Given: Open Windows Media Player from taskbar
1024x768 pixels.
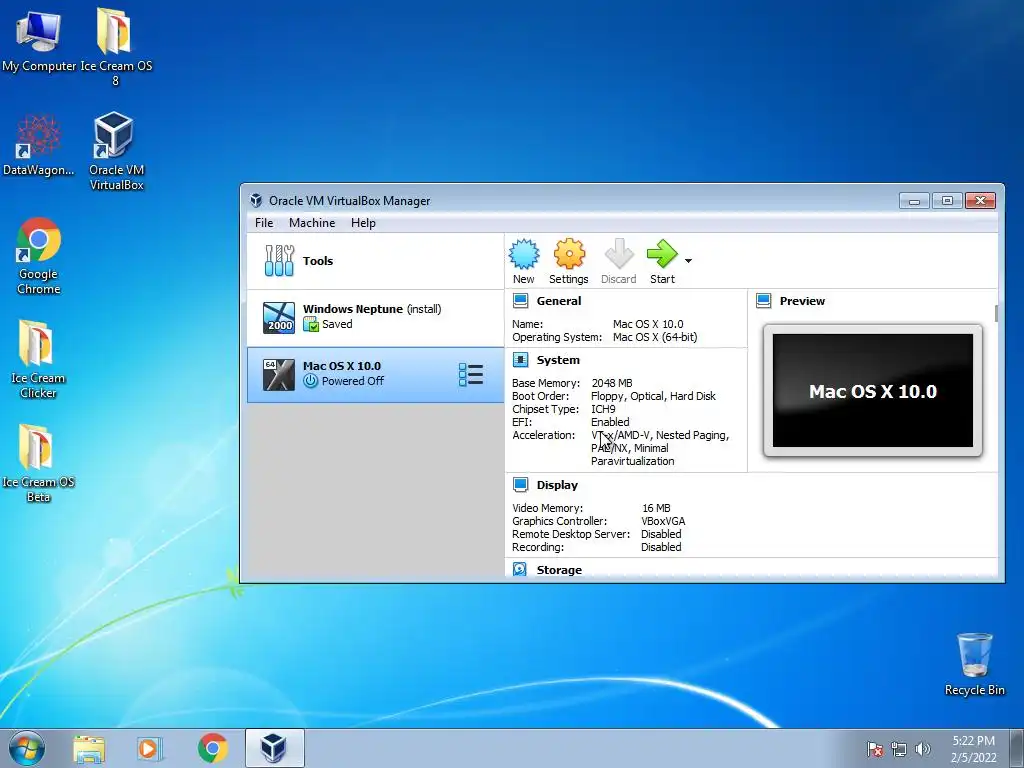Looking at the screenshot, I should click(150, 749).
